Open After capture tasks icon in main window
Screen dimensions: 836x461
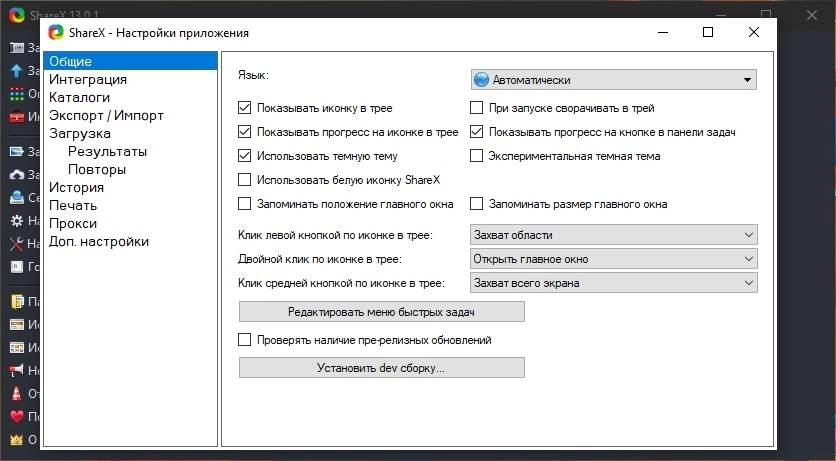17,151
